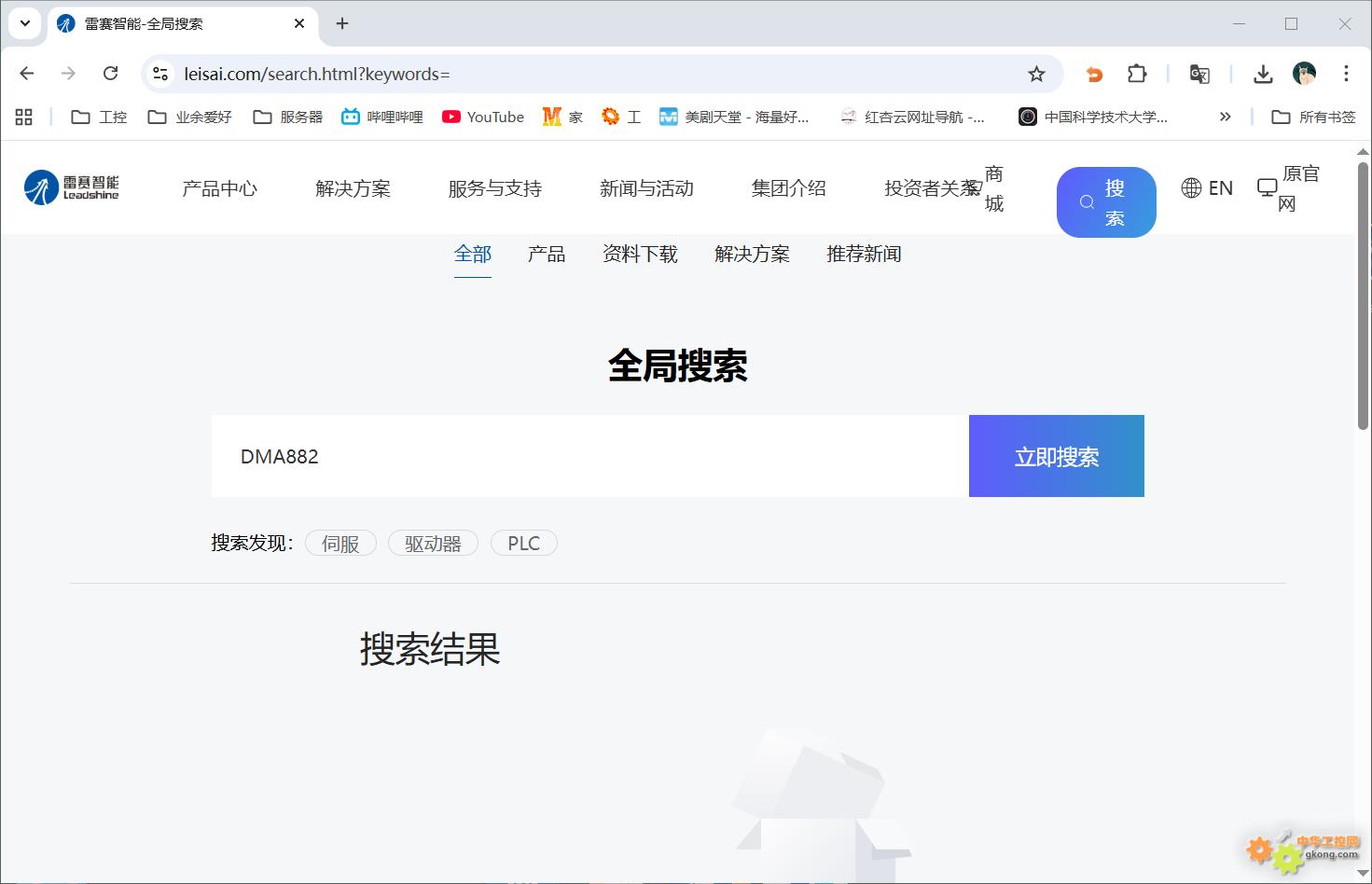
Task: Click the page vertical scrollbar
Action: click(x=1363, y=298)
